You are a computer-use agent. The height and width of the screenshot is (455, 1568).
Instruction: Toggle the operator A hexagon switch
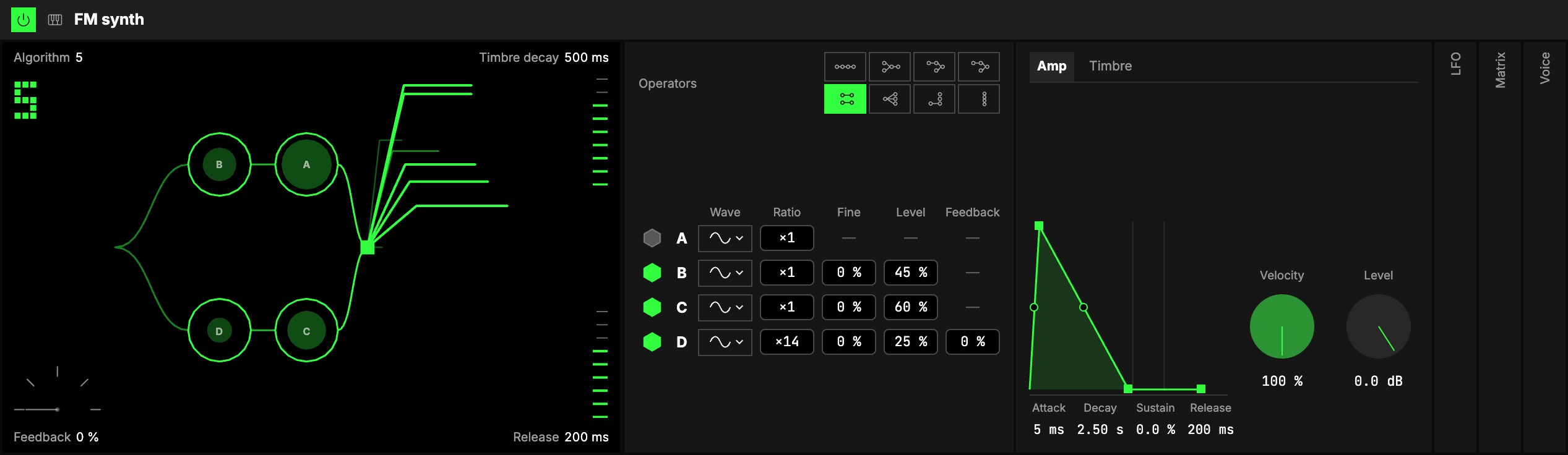coord(652,238)
